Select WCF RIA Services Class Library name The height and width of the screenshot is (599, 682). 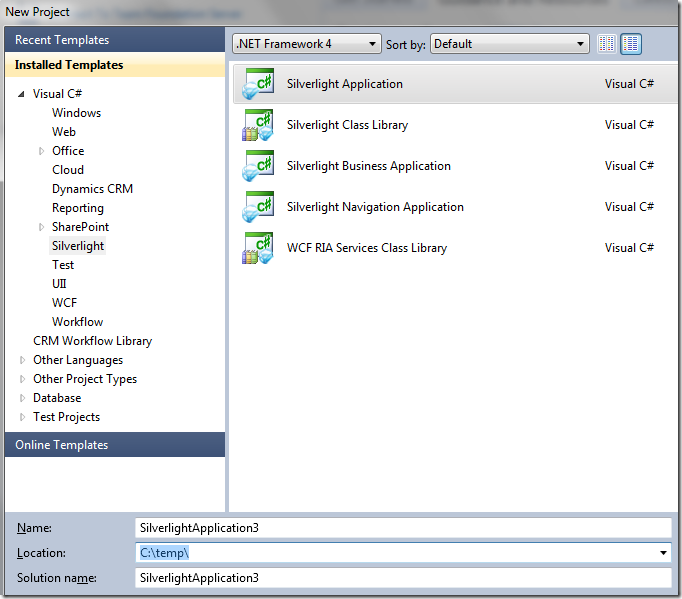[367, 248]
